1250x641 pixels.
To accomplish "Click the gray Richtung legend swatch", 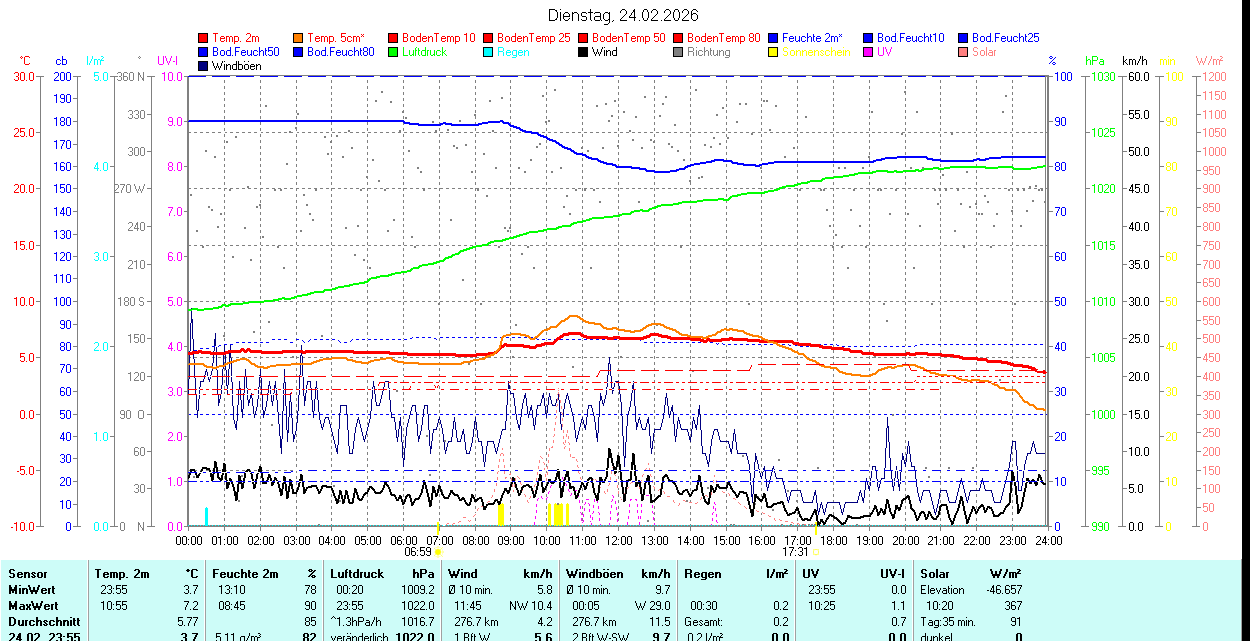I will pos(678,52).
